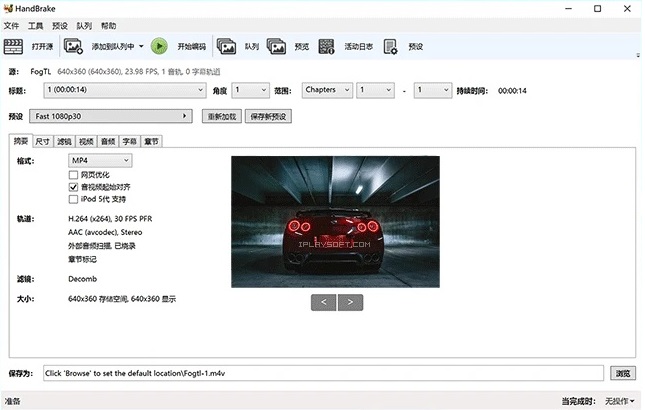Expand the Fast 1080p30 preset selector
The height and width of the screenshot is (410, 645).
pos(111,116)
